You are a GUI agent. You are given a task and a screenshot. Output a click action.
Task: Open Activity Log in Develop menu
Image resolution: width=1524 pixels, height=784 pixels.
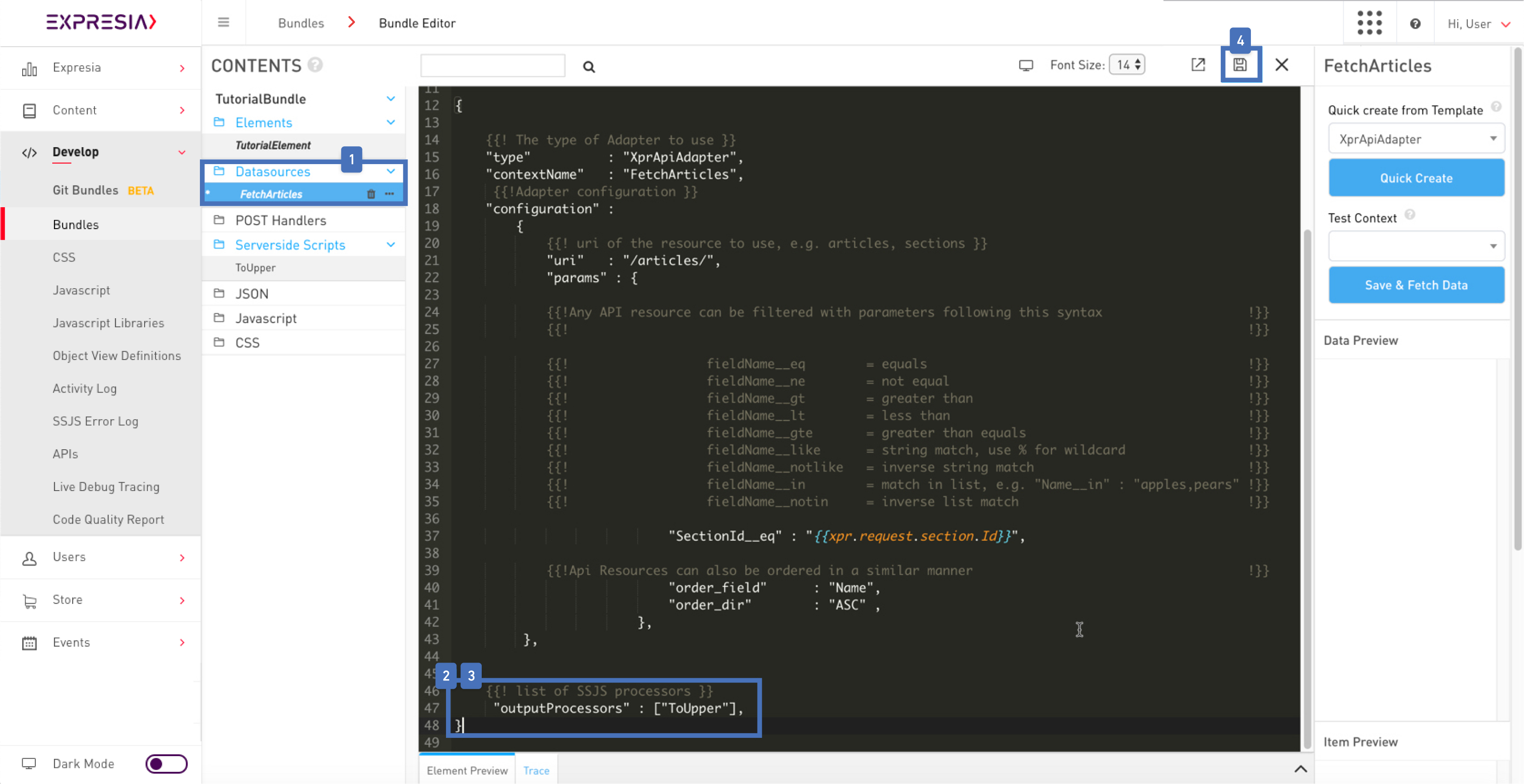[x=84, y=388]
